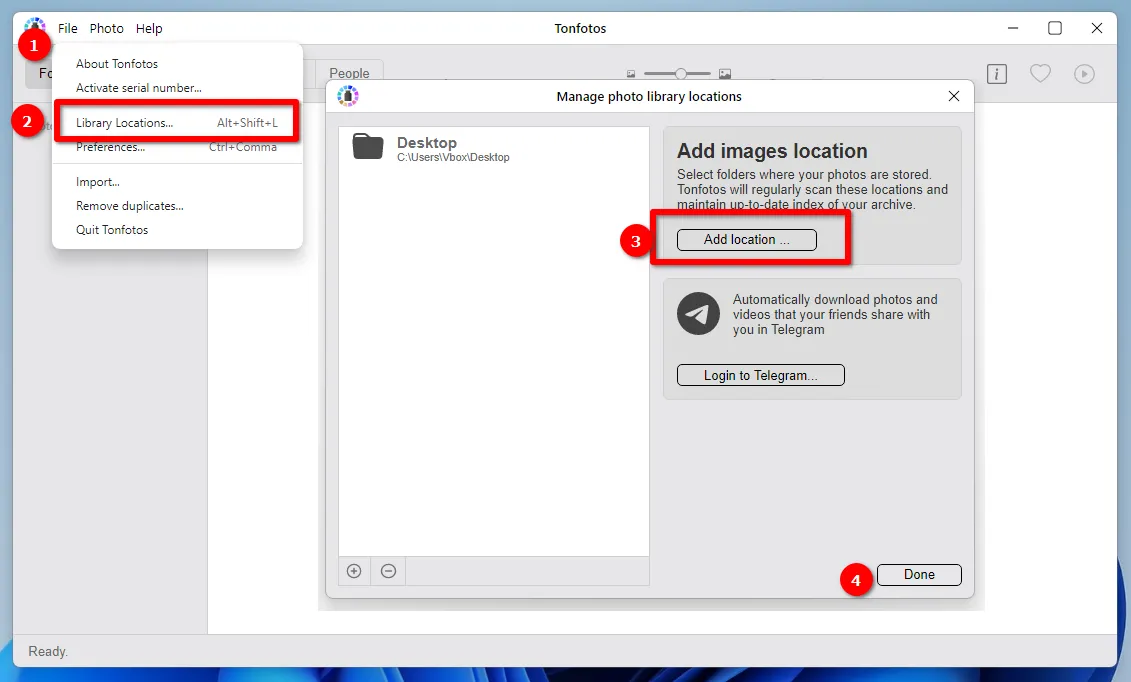This screenshot has width=1131, height=682.
Task: Select the C:\Users\Vbox\Desktop path text
Action: 453,157
